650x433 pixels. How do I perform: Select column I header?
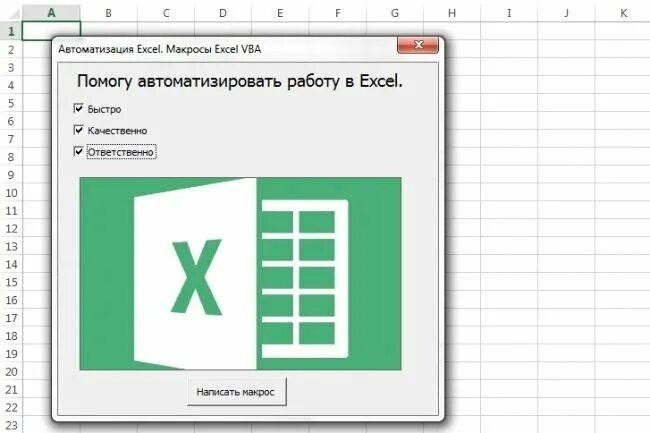pos(509,13)
